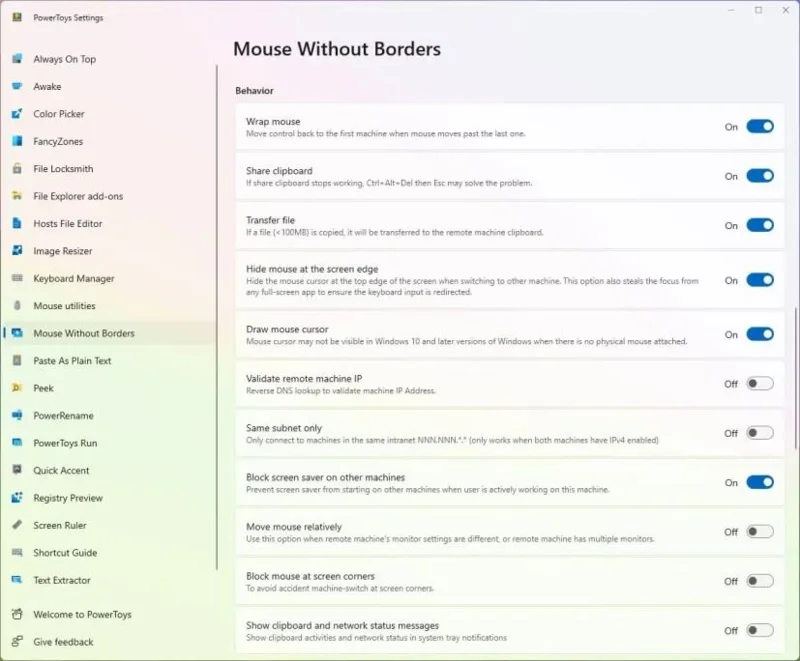Click the Color Picker icon in sidebar
This screenshot has height=661, width=800.
[17, 114]
